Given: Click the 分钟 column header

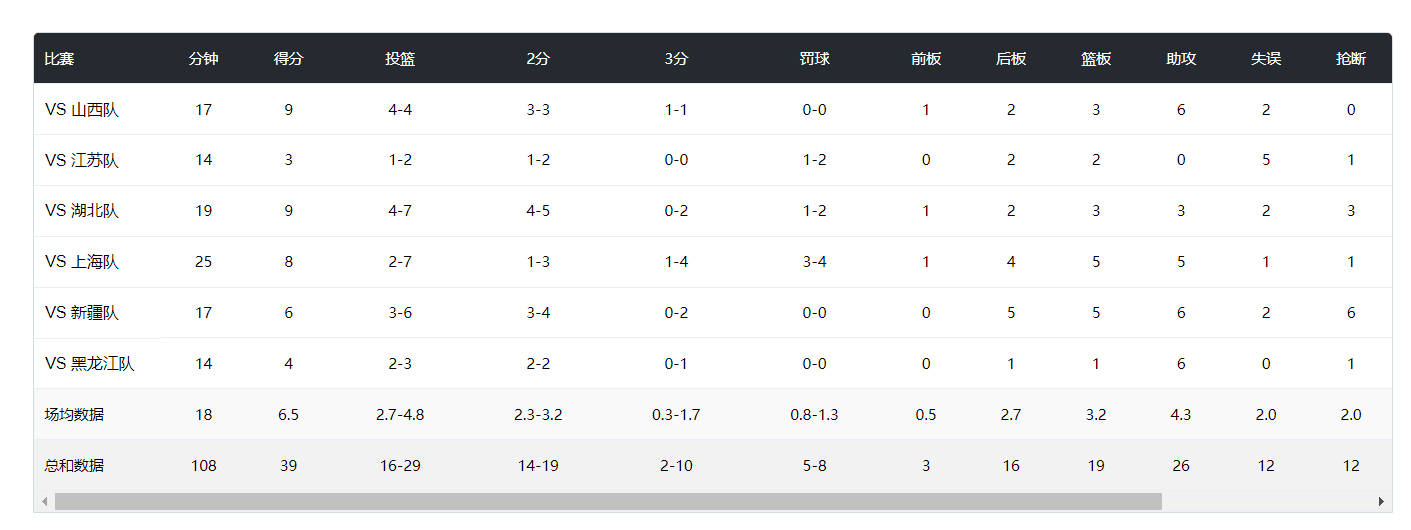Looking at the screenshot, I should tap(203, 59).
